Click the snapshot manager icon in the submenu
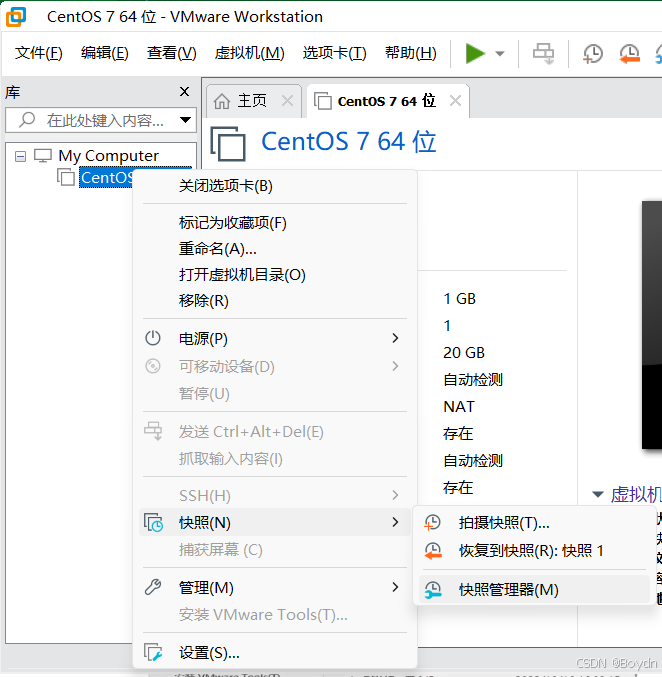This screenshot has height=677, width=662. 433,590
